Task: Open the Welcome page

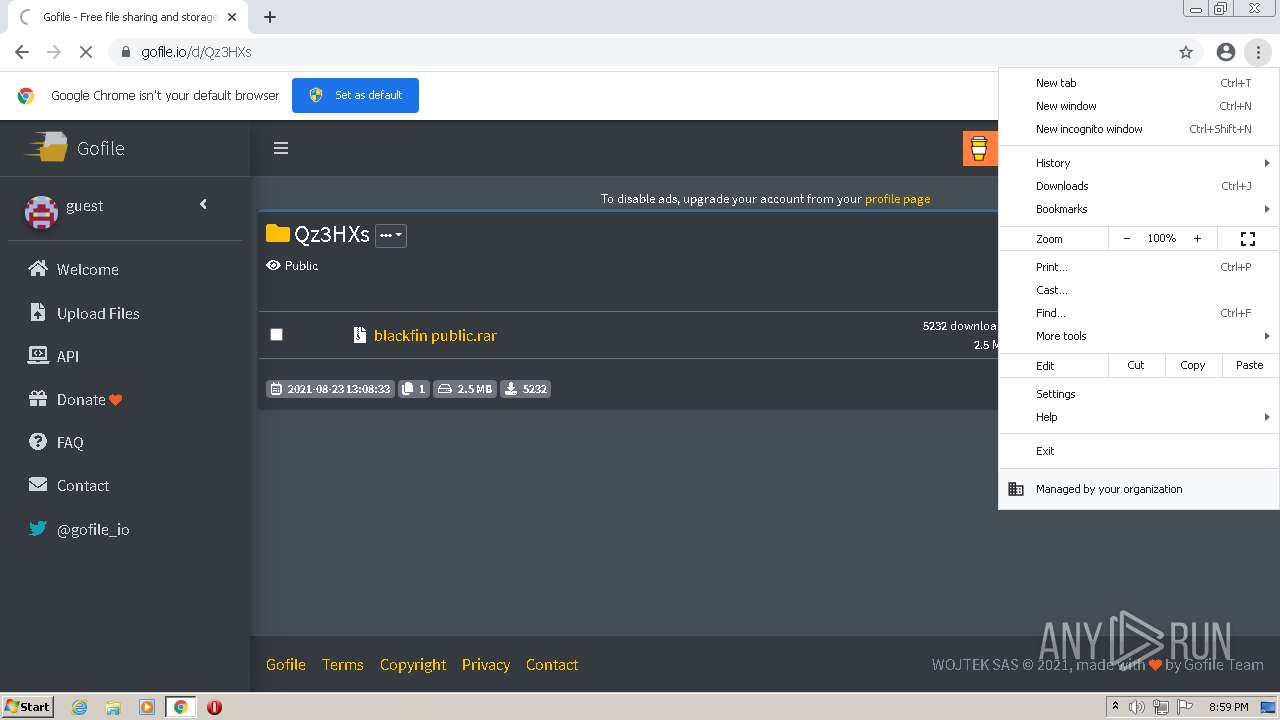Action: 87,270
